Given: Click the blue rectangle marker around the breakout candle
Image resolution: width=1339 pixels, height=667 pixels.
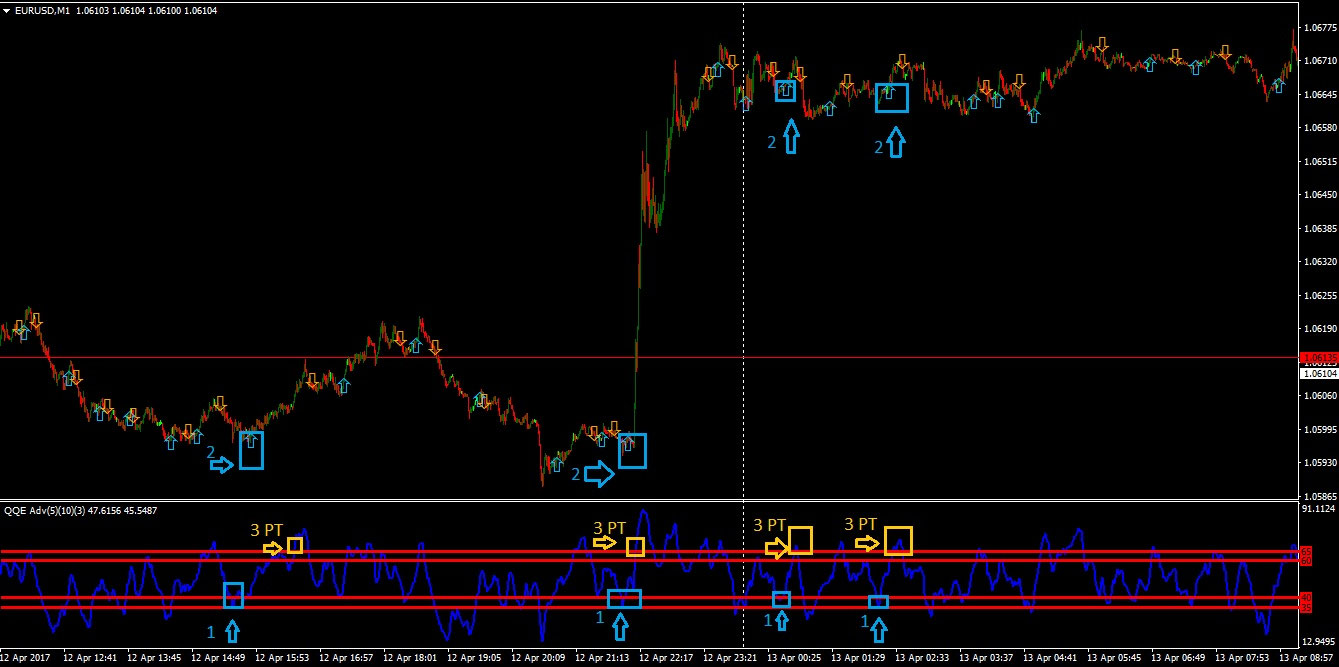Looking at the screenshot, I should tap(633, 450).
